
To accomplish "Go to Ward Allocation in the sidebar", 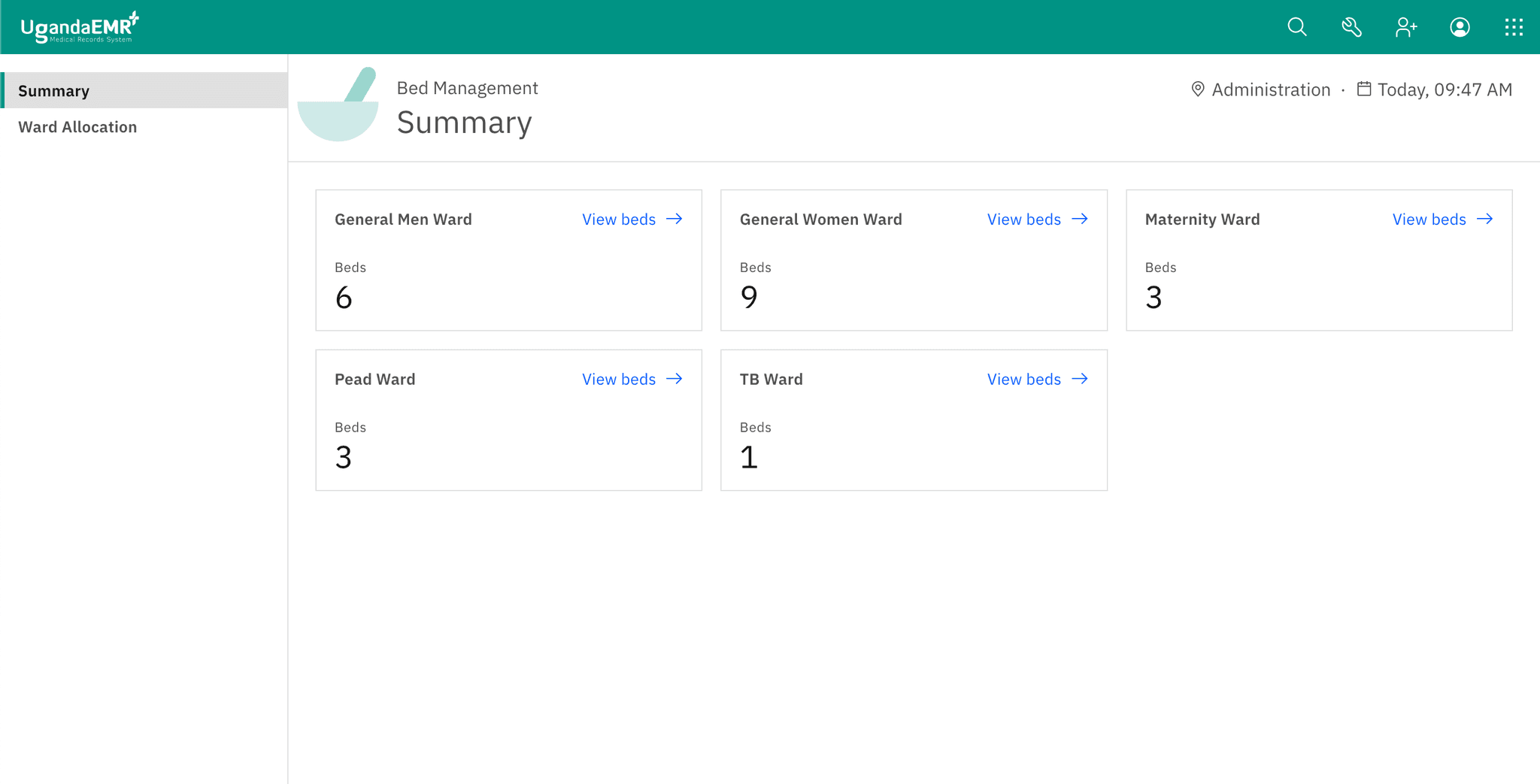I will [144, 127].
